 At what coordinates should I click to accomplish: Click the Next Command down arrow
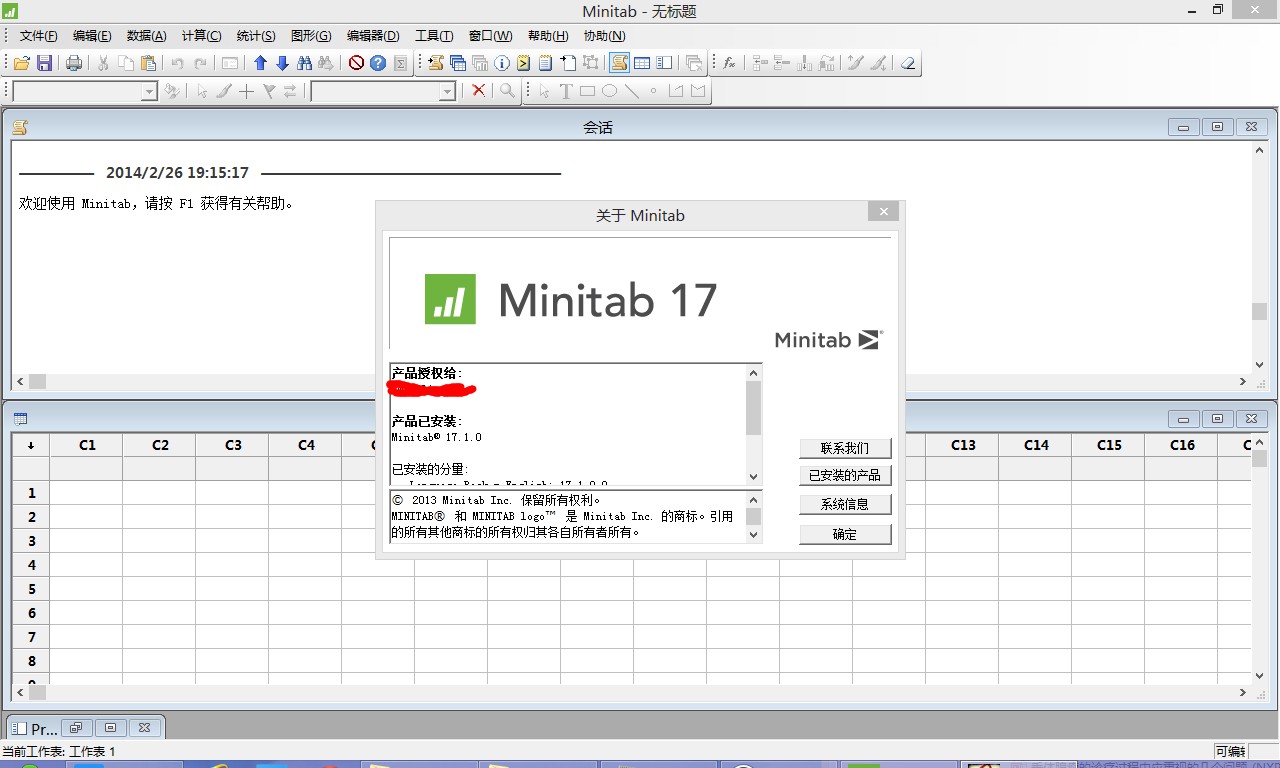click(282, 63)
